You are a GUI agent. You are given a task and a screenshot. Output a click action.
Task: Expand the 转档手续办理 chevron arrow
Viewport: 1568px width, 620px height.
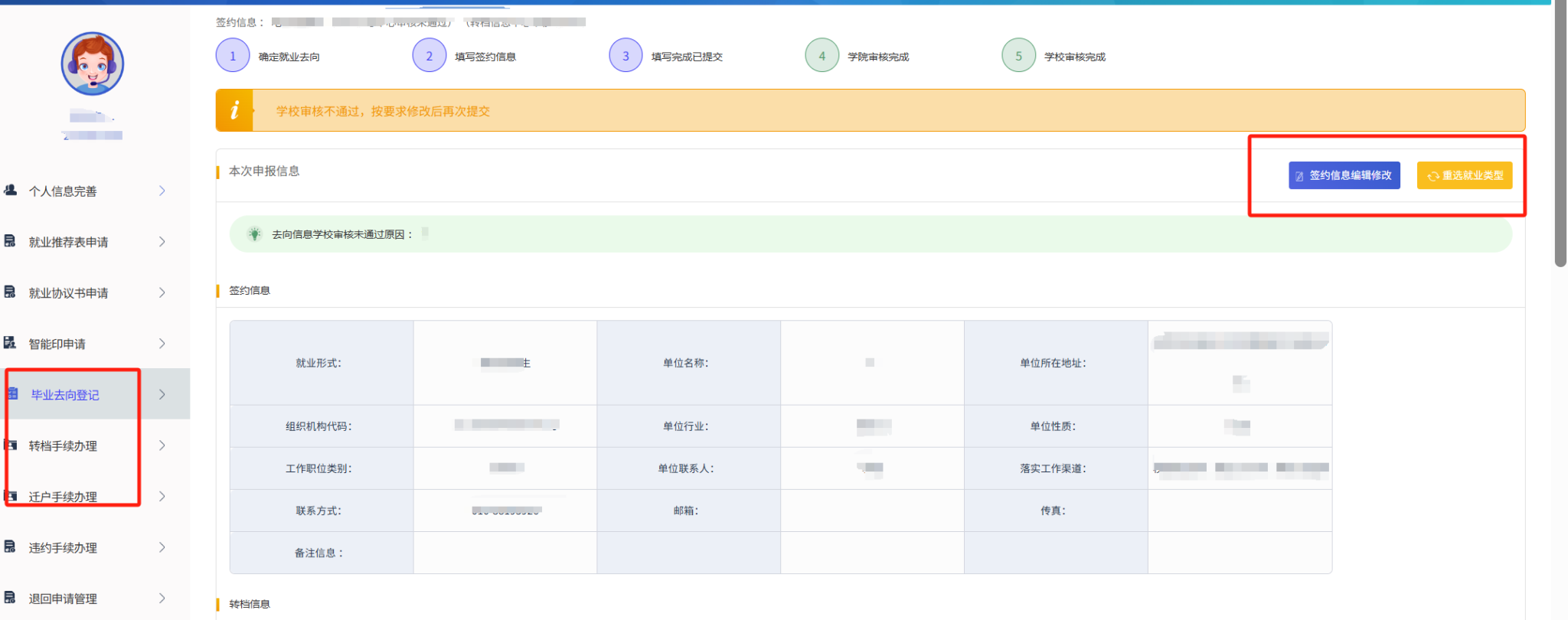[x=162, y=445]
